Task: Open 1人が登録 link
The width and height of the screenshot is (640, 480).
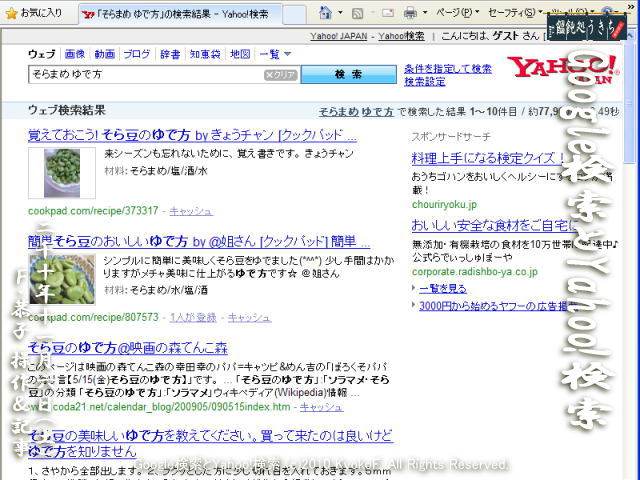Action: (x=193, y=317)
